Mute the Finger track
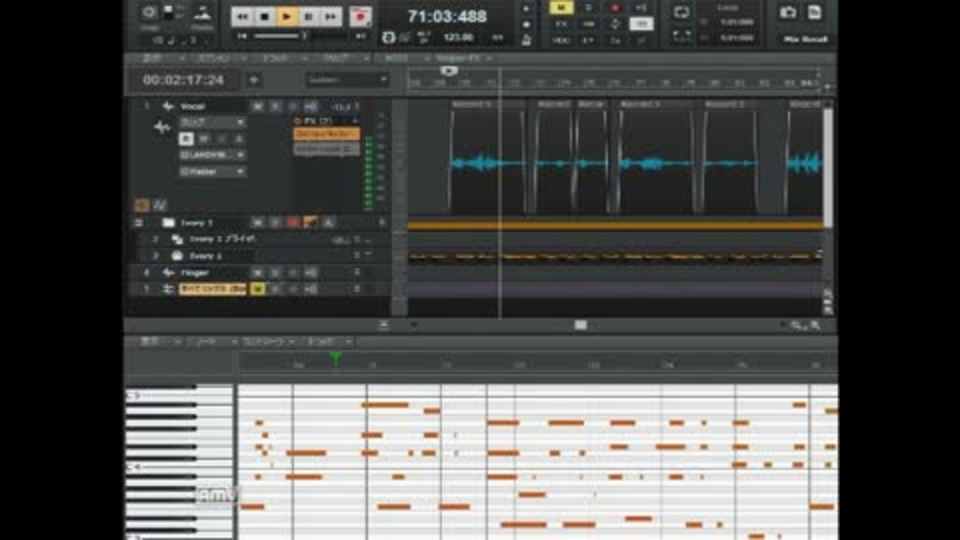Image resolution: width=960 pixels, height=540 pixels. pyautogui.click(x=258, y=272)
